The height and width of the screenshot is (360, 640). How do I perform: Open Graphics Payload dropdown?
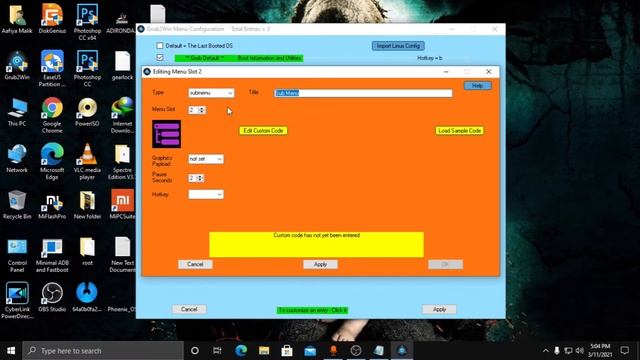[x=206, y=159]
